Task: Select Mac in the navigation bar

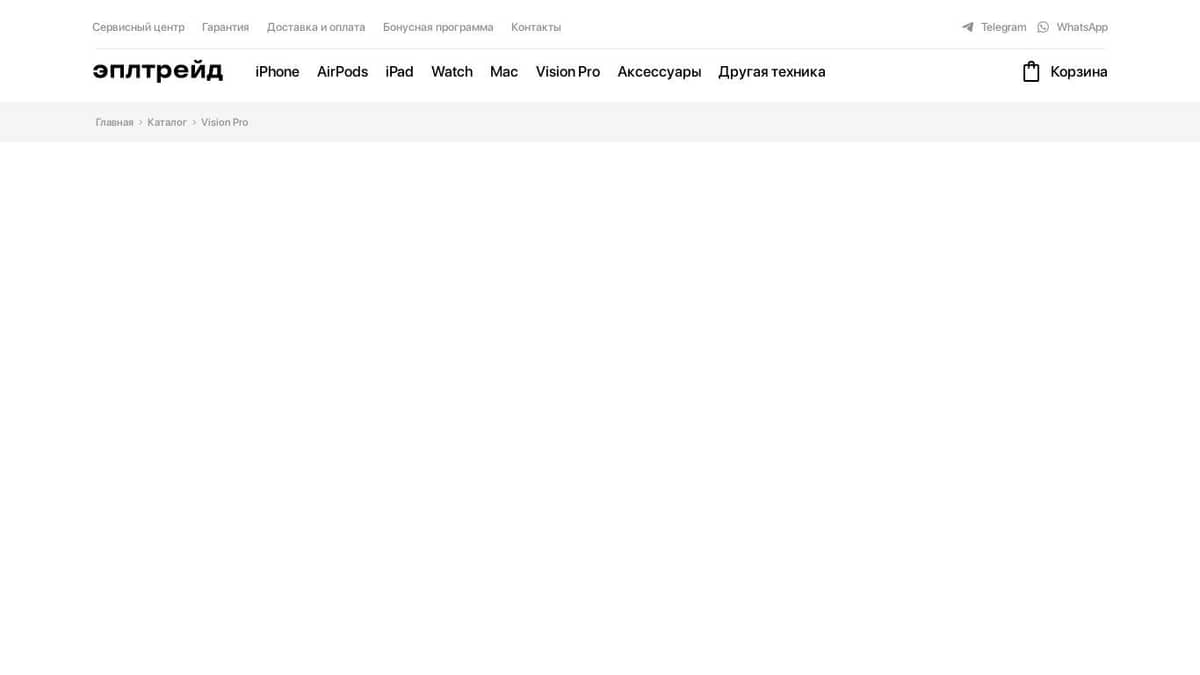Action: (x=504, y=72)
